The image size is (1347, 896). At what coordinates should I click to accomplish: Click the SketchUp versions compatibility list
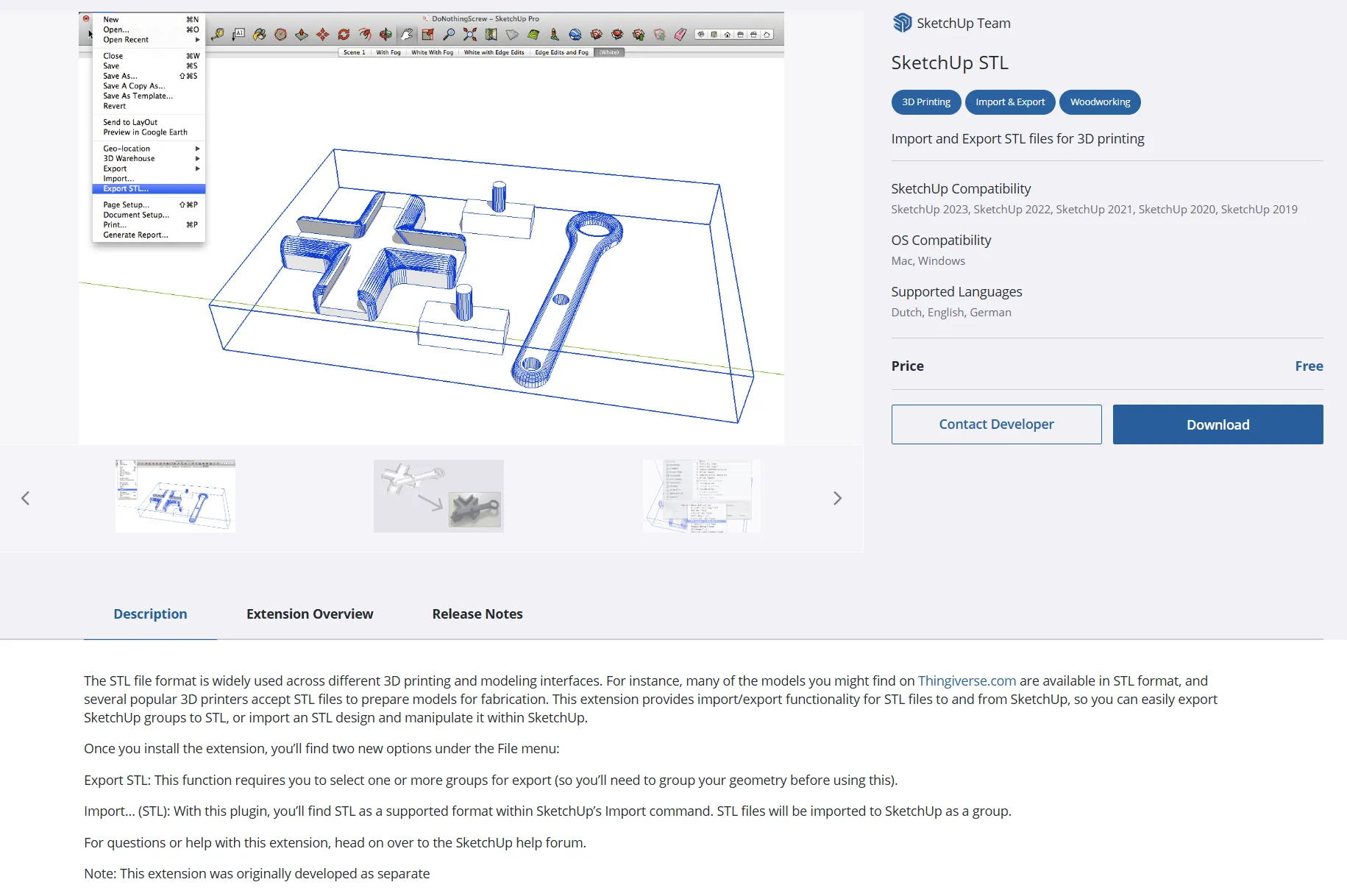[x=1094, y=210]
